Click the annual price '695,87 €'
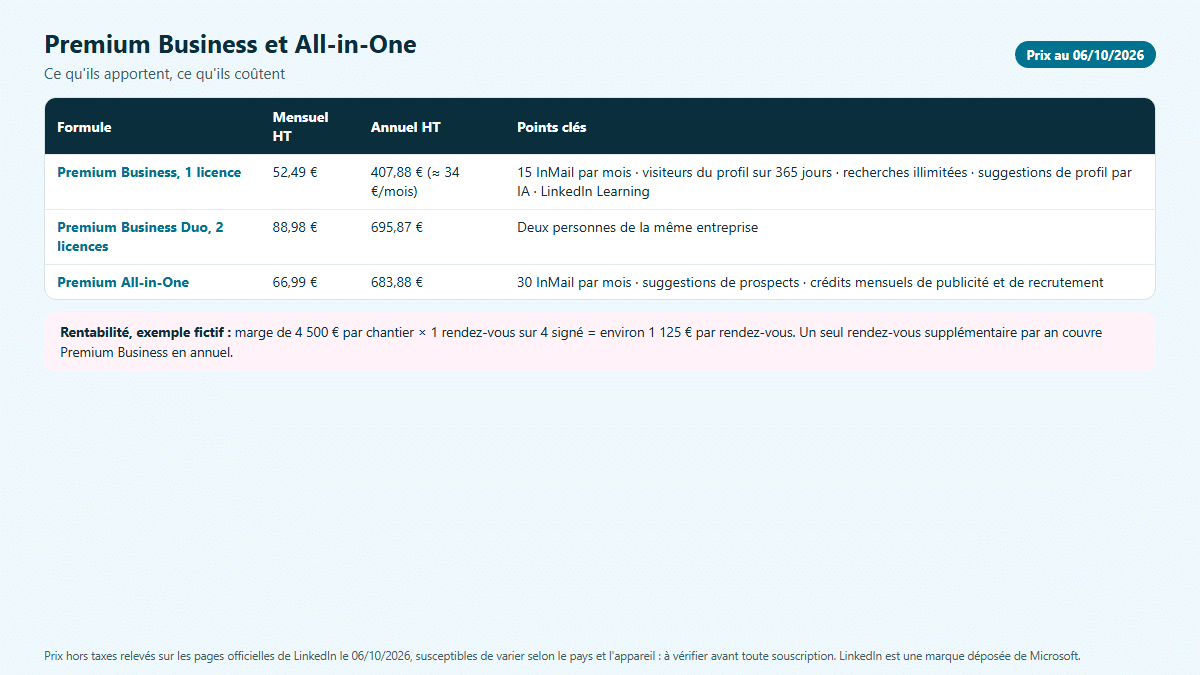The height and width of the screenshot is (675, 1200). (x=397, y=227)
